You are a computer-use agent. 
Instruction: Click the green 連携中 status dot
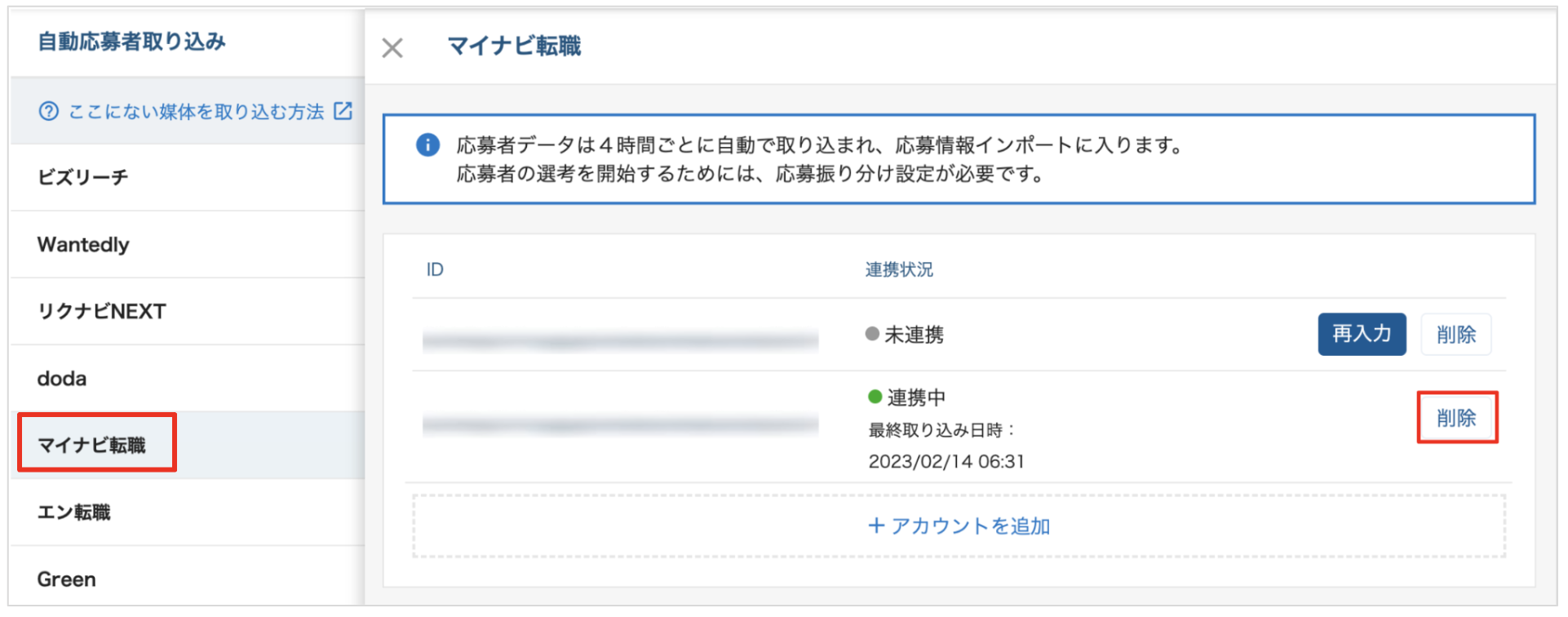click(x=875, y=397)
